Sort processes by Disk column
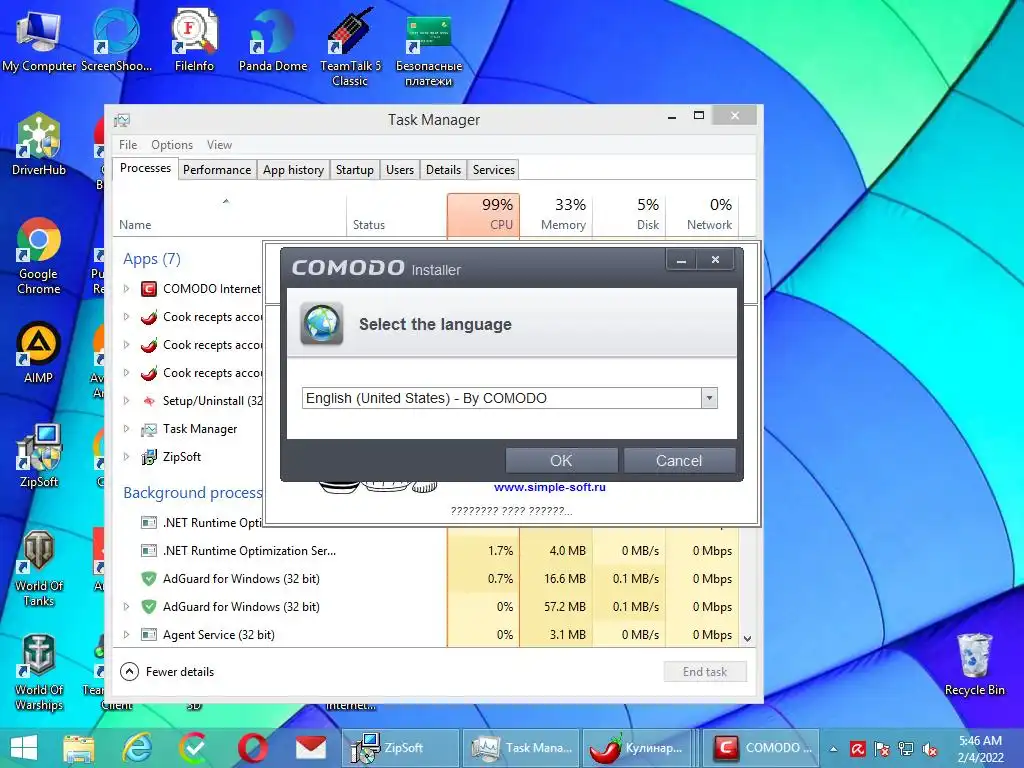The image size is (1024, 768). (x=630, y=216)
